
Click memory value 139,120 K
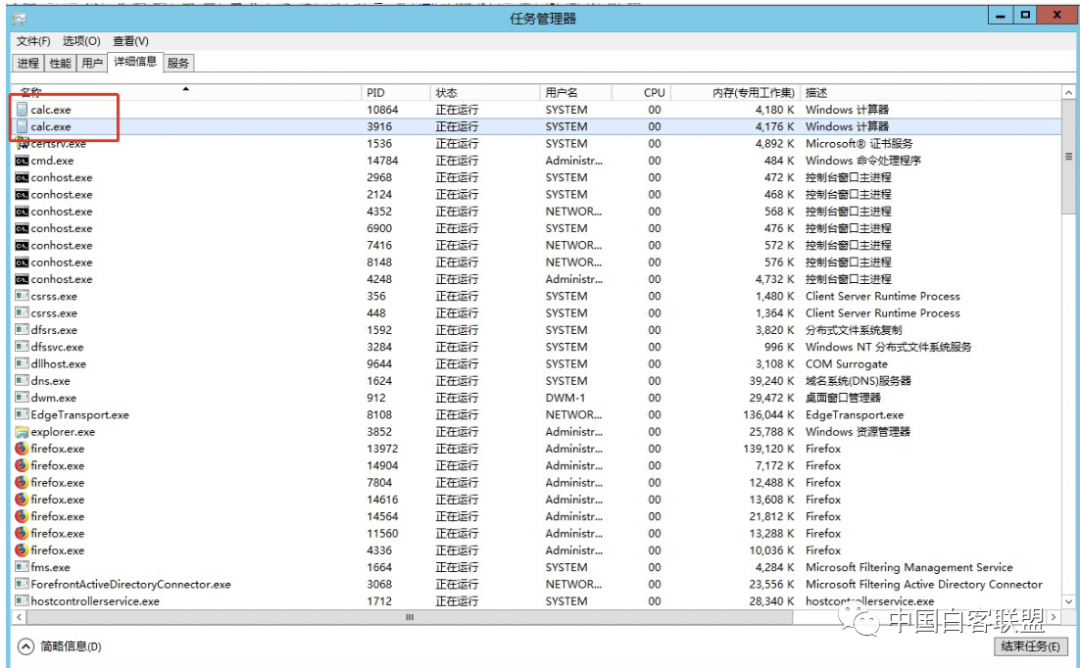771,448
